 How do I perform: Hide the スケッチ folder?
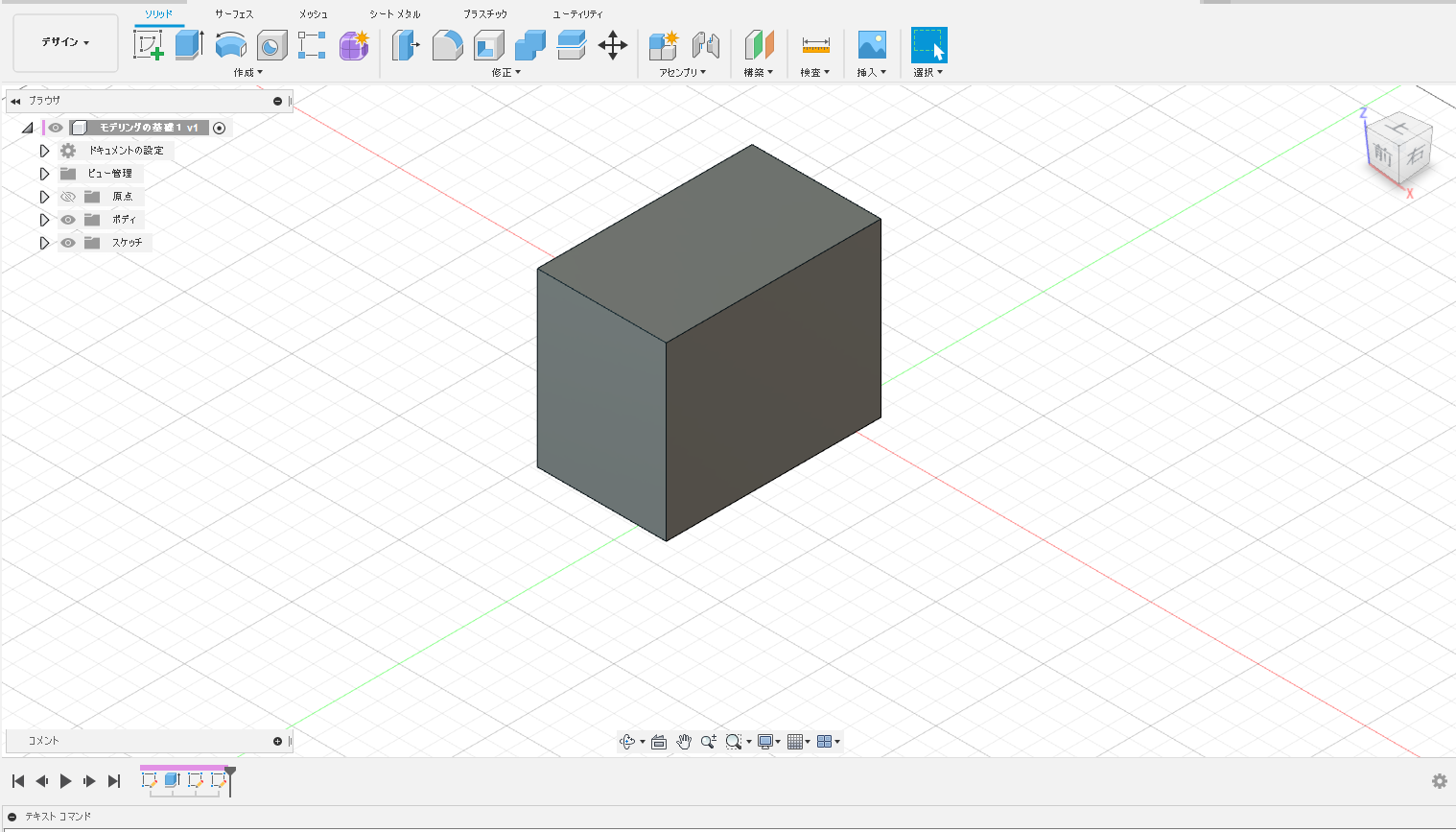(x=68, y=243)
